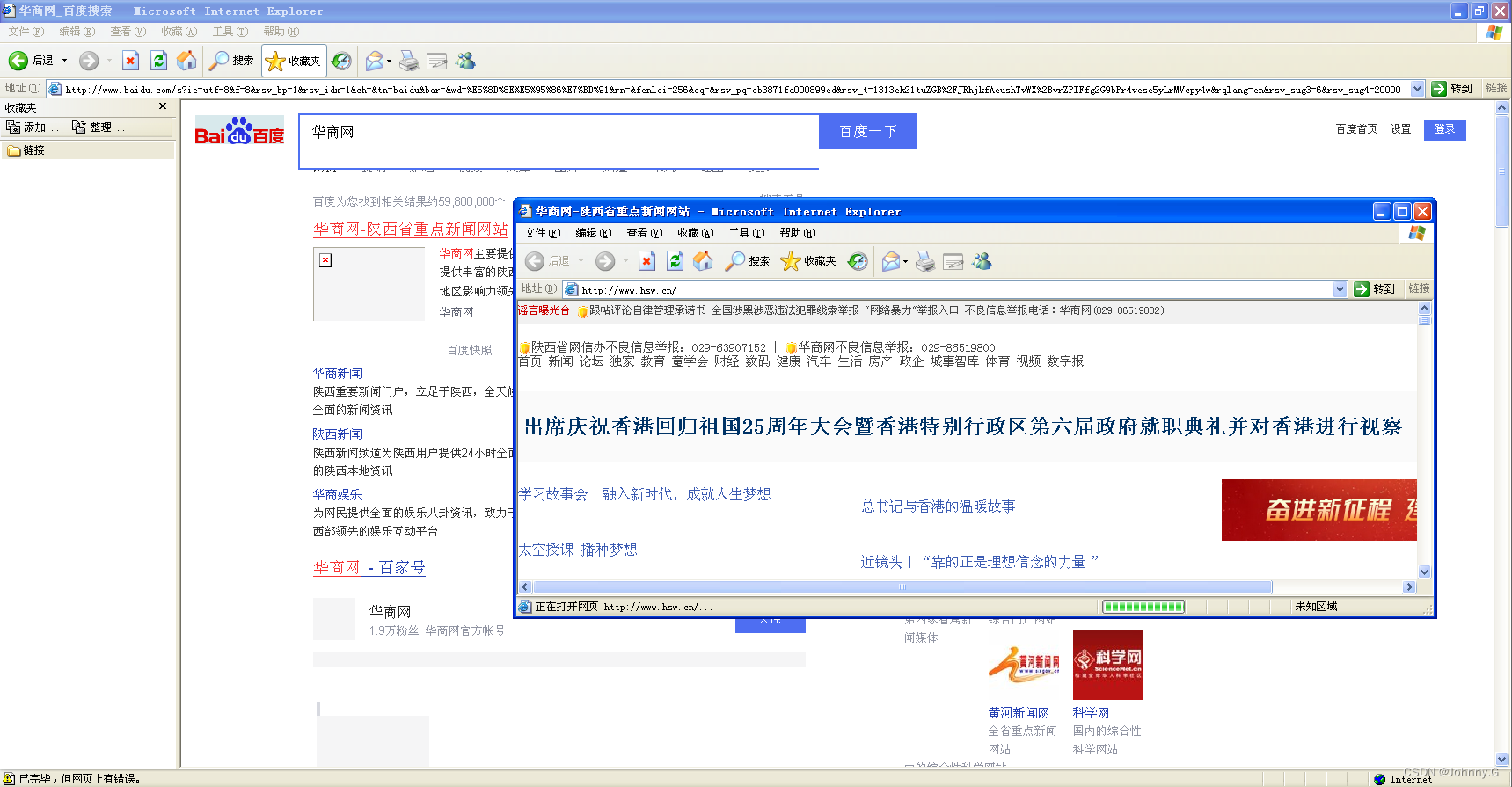Open 百度首页 link
The image size is (1512, 787).
1356,129
